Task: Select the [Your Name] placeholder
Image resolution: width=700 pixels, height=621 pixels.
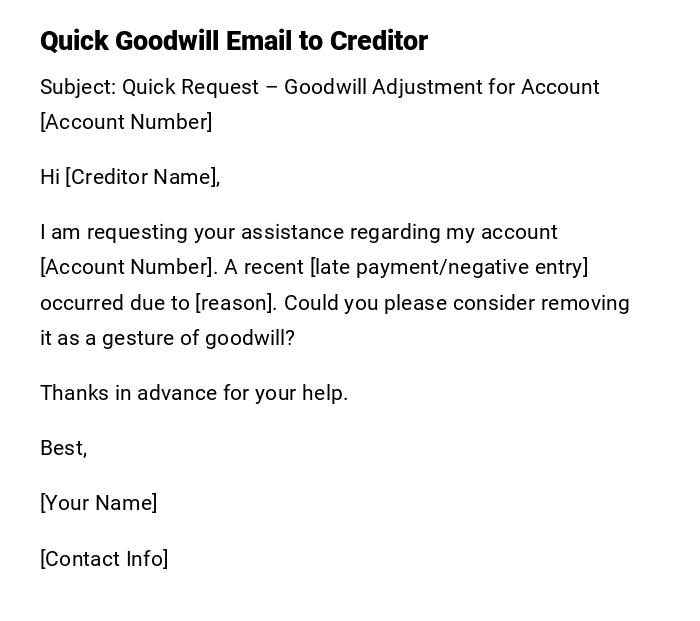Action: point(98,503)
